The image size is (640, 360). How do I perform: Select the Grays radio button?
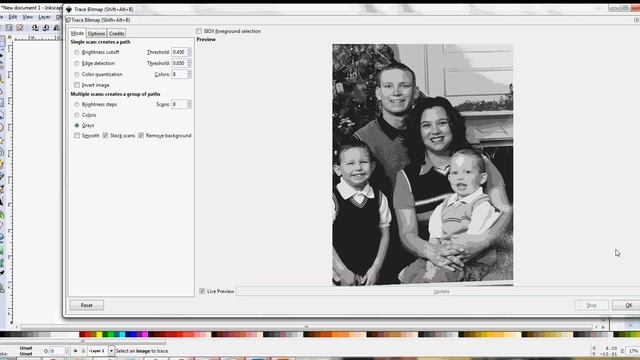[x=77, y=125]
